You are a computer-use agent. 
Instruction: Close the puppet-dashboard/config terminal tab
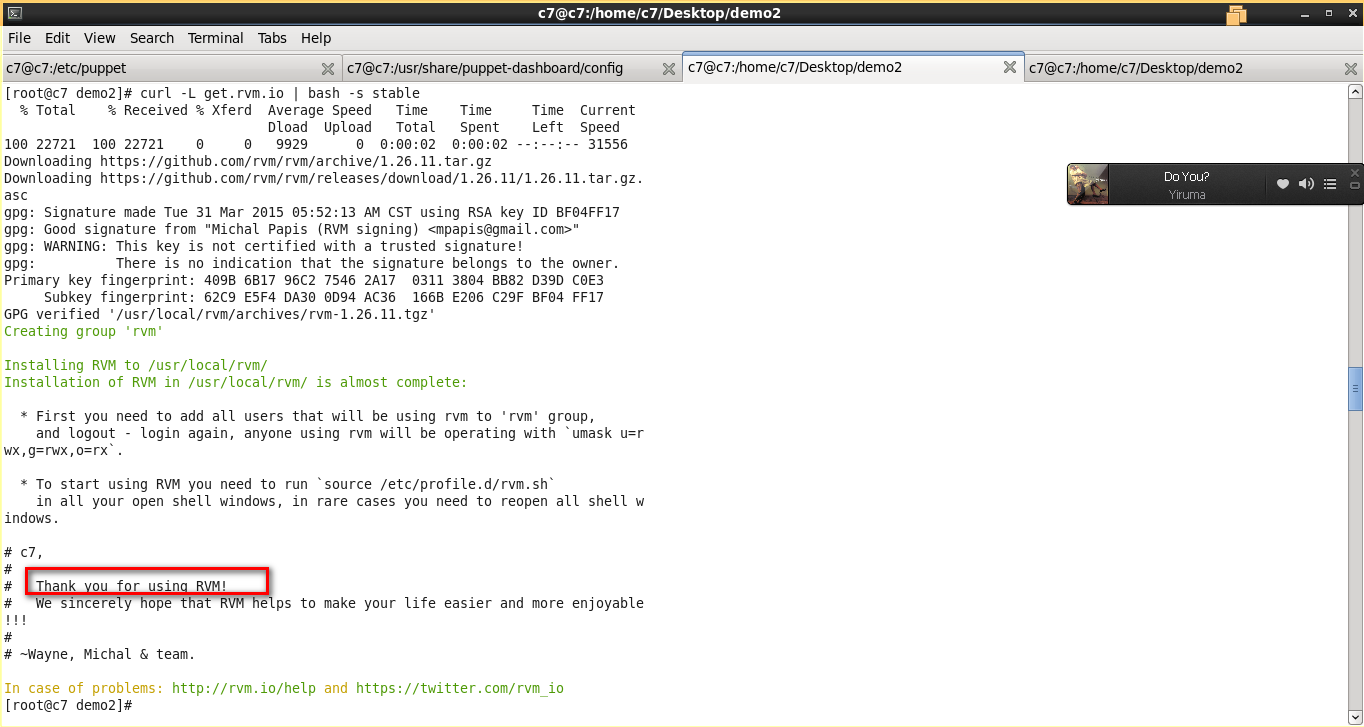pyautogui.click(x=669, y=68)
